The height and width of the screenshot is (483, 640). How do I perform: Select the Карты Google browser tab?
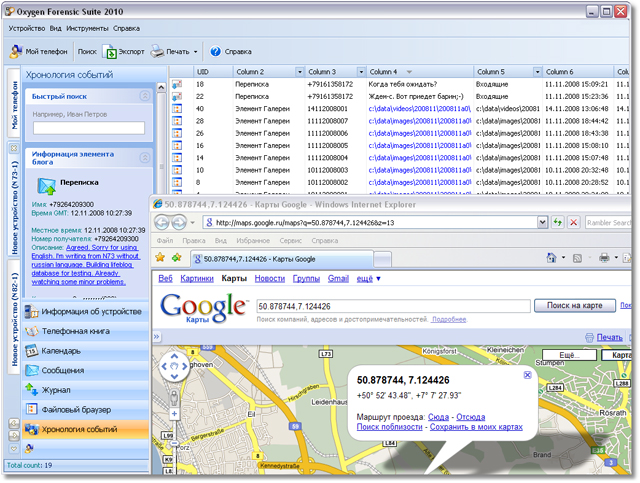pos(282,259)
